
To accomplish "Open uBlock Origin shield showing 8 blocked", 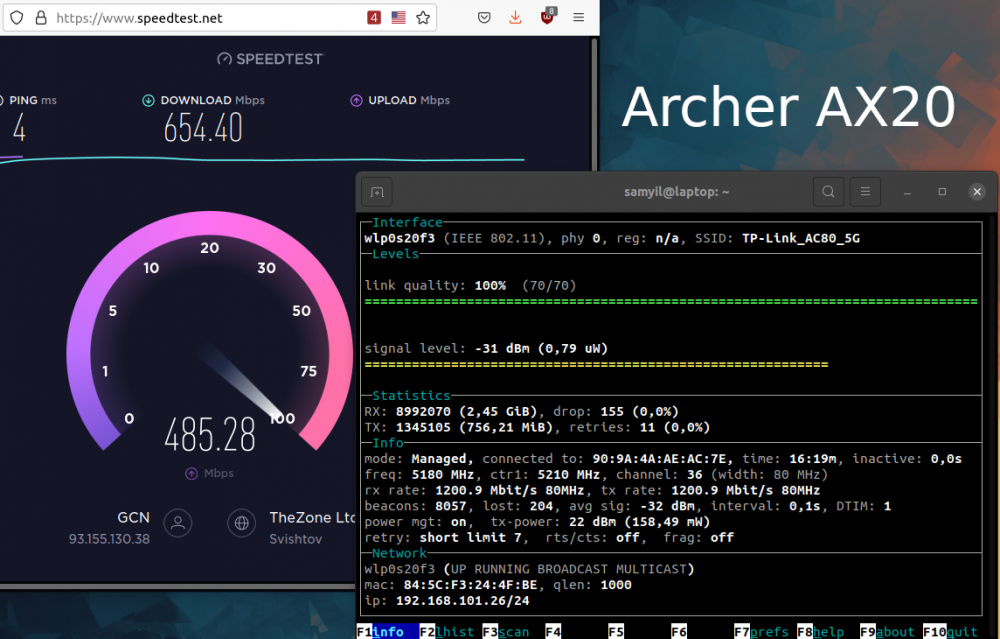I will pyautogui.click(x=546, y=18).
